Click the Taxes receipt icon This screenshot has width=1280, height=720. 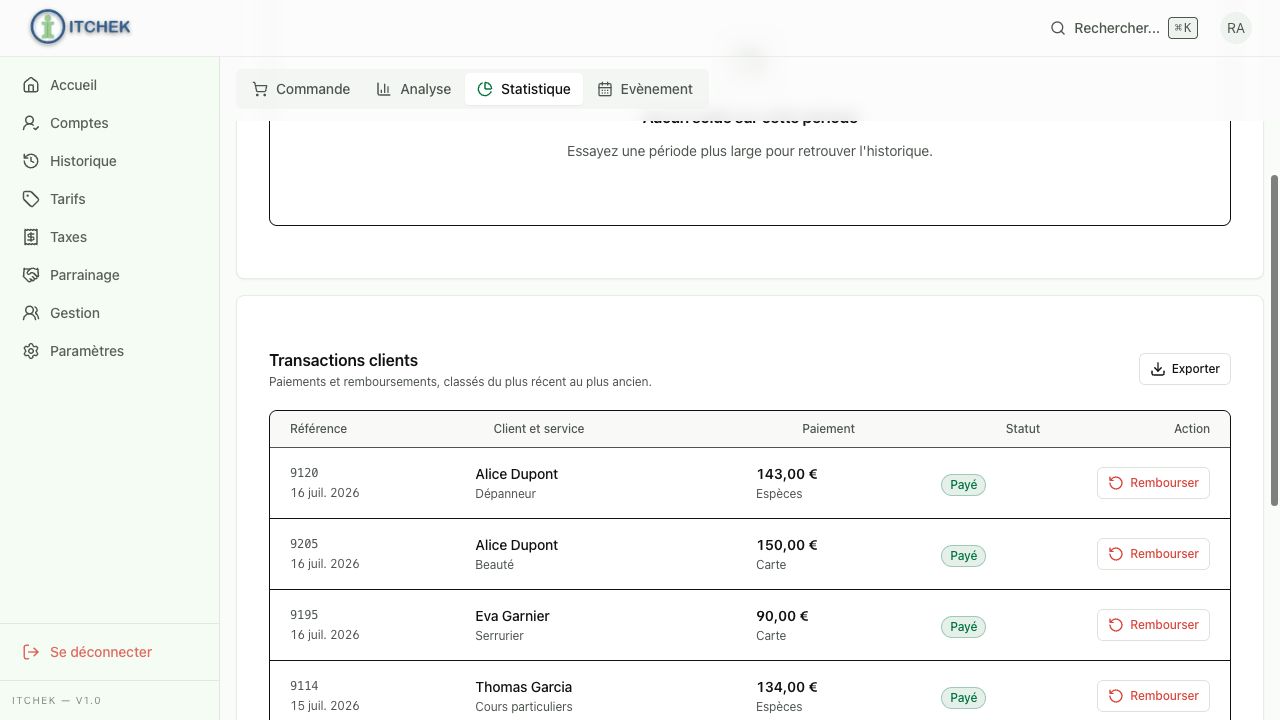[x=31, y=237]
